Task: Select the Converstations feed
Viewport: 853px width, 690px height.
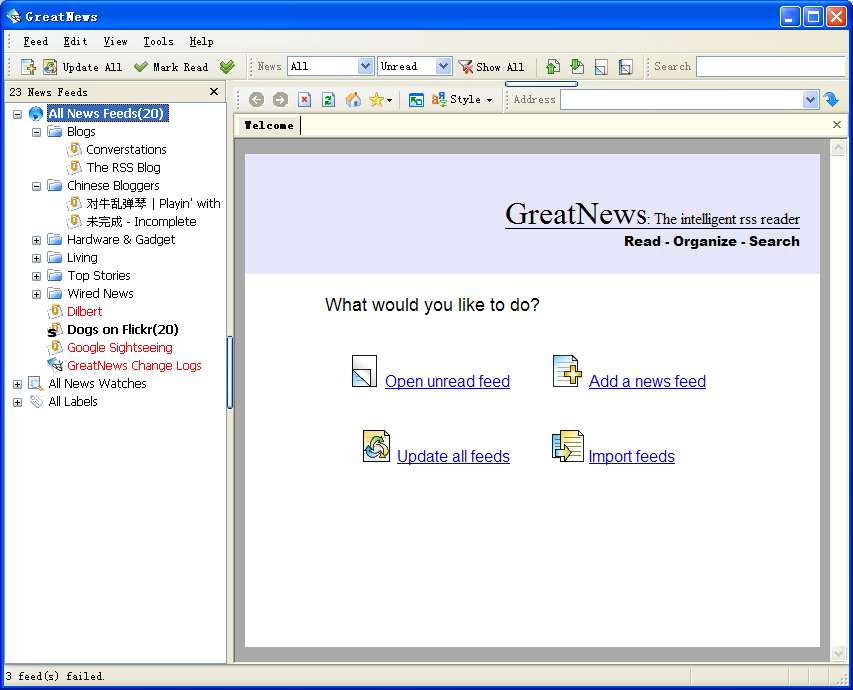Action: [x=126, y=149]
